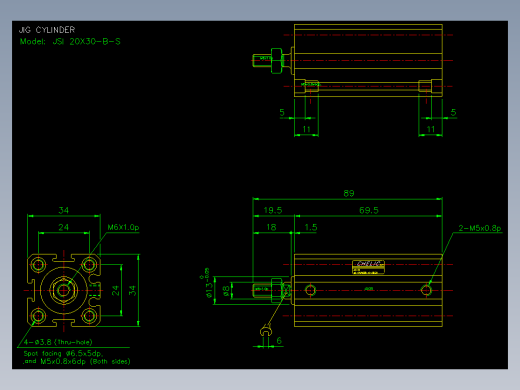
Task: Click the M6X1.0p thread callout
Action: [123, 227]
